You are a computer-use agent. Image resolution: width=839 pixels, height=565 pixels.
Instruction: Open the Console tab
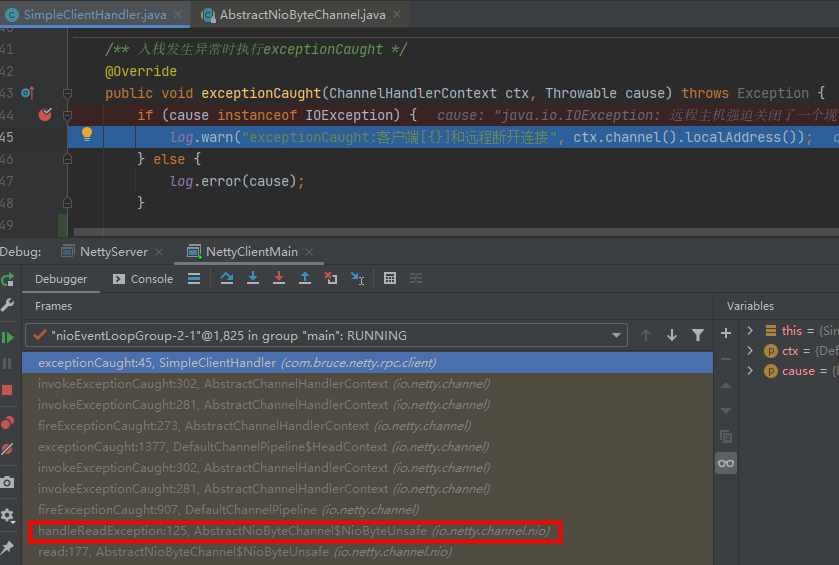[x=143, y=279]
